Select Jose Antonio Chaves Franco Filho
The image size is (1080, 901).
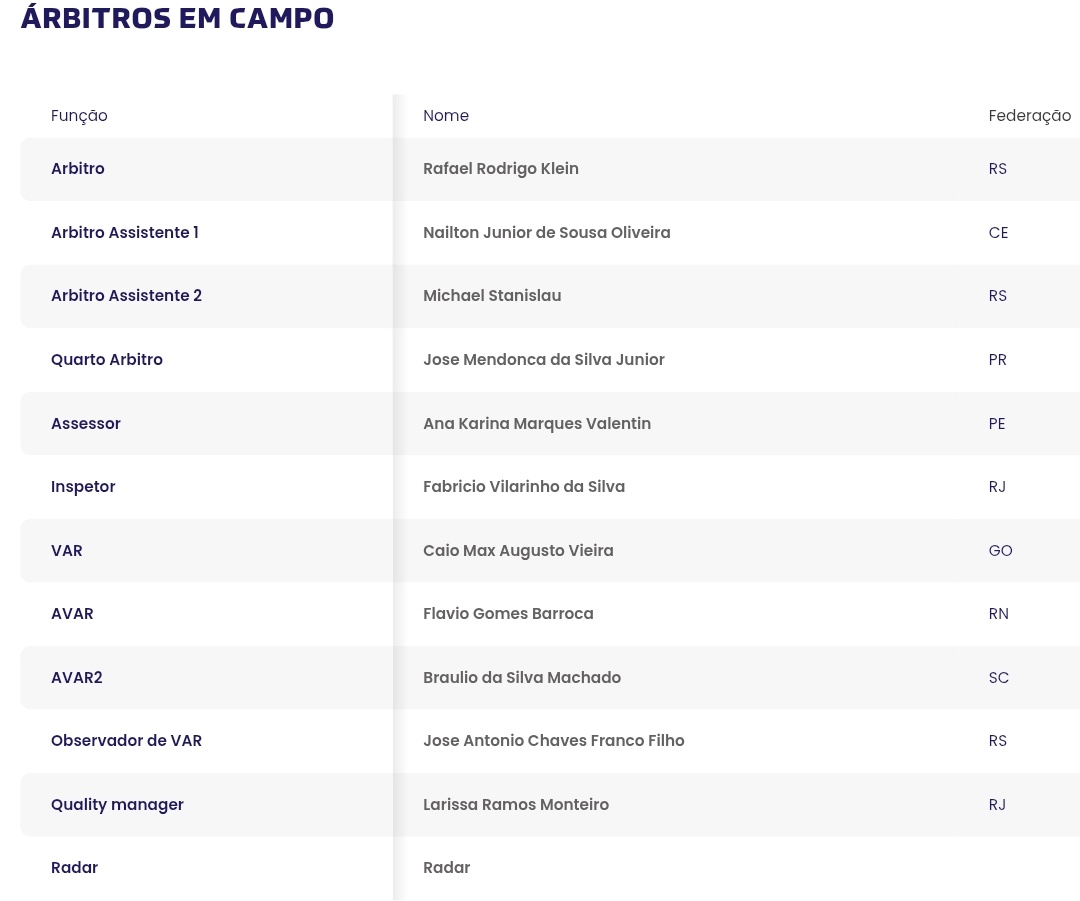(554, 741)
